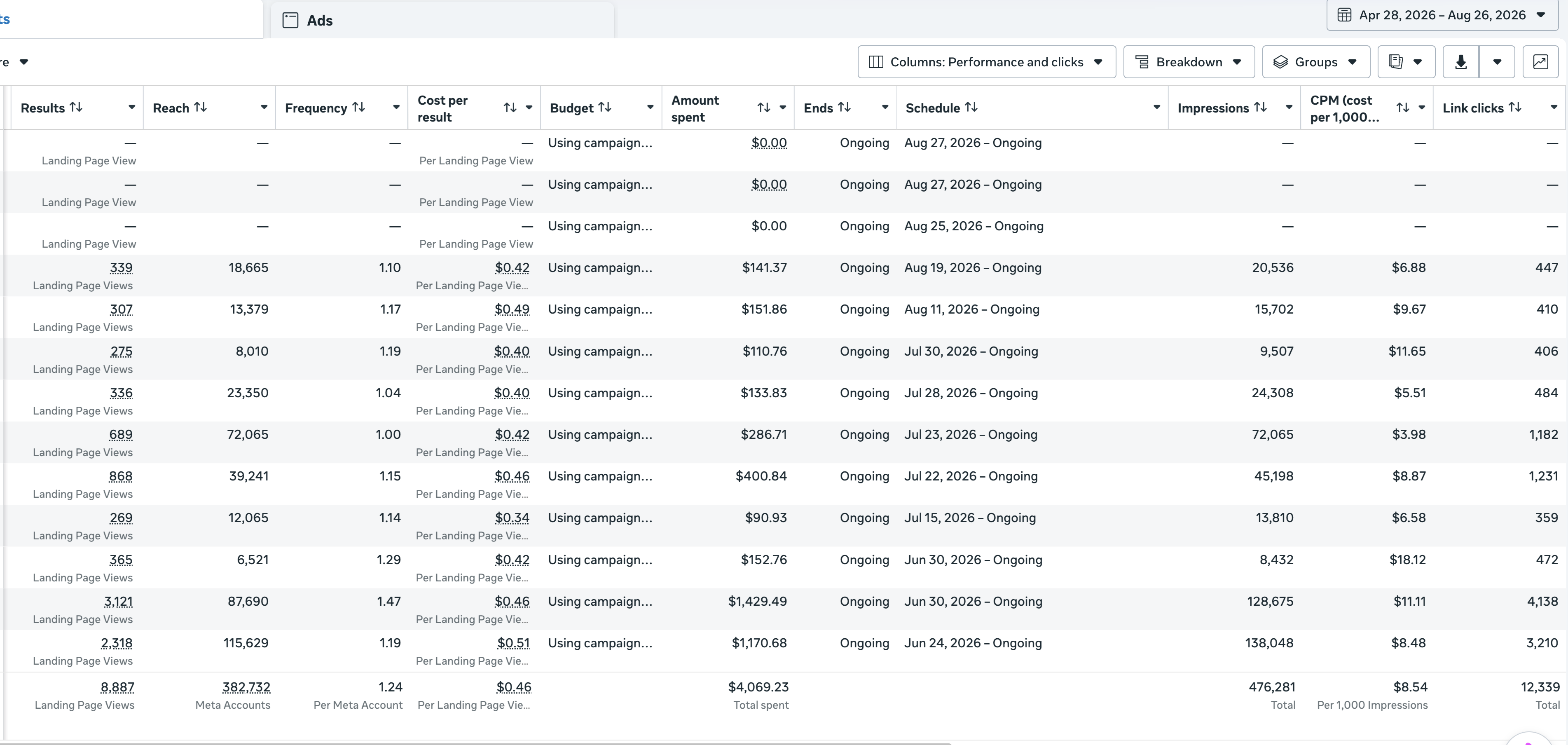The image size is (1568, 745).
Task: Open CPM column menu caret
Action: 1422,108
